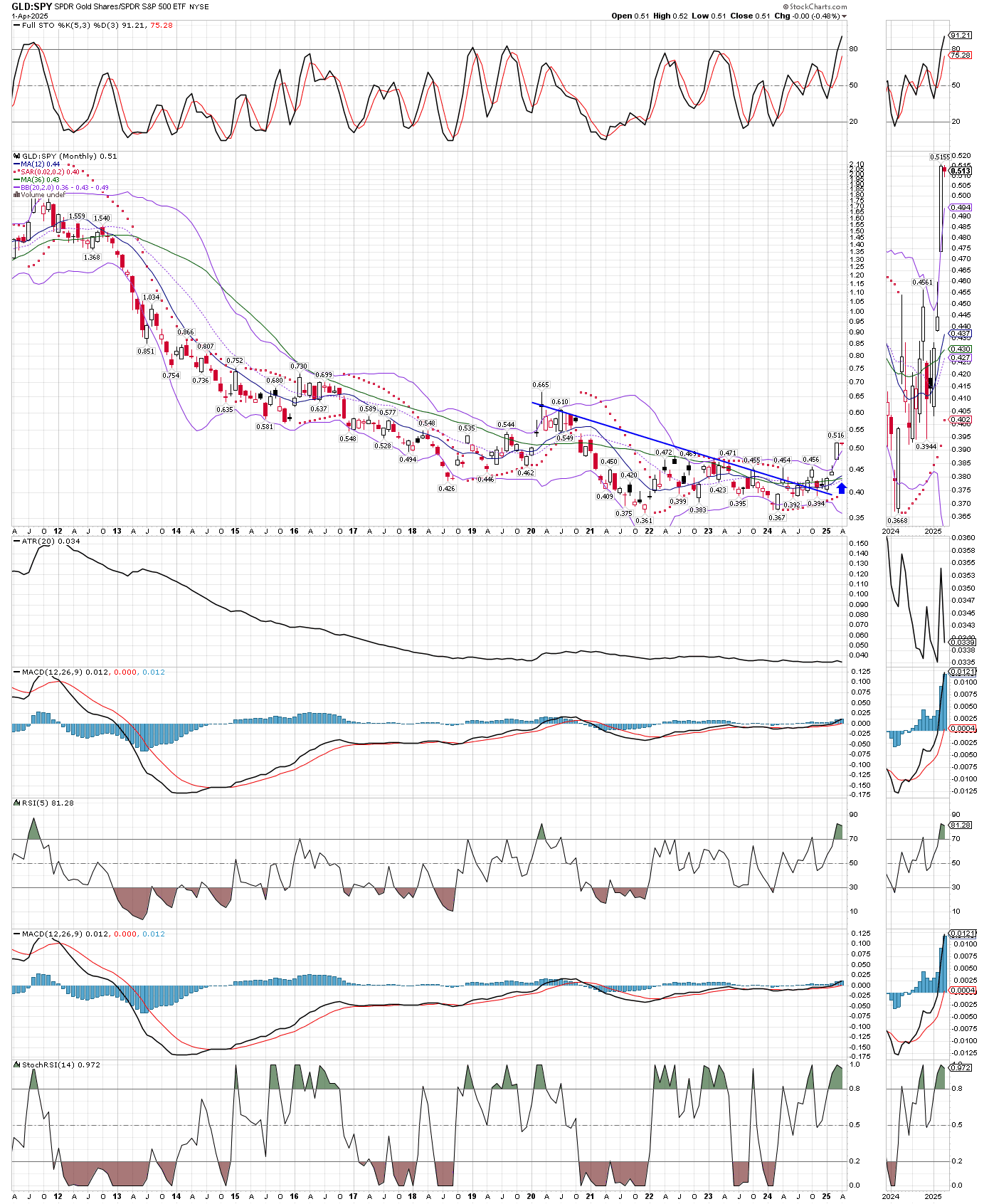Image resolution: width=989 pixels, height=1204 pixels.
Task: Click the 1.559 price label
Action: (77, 216)
